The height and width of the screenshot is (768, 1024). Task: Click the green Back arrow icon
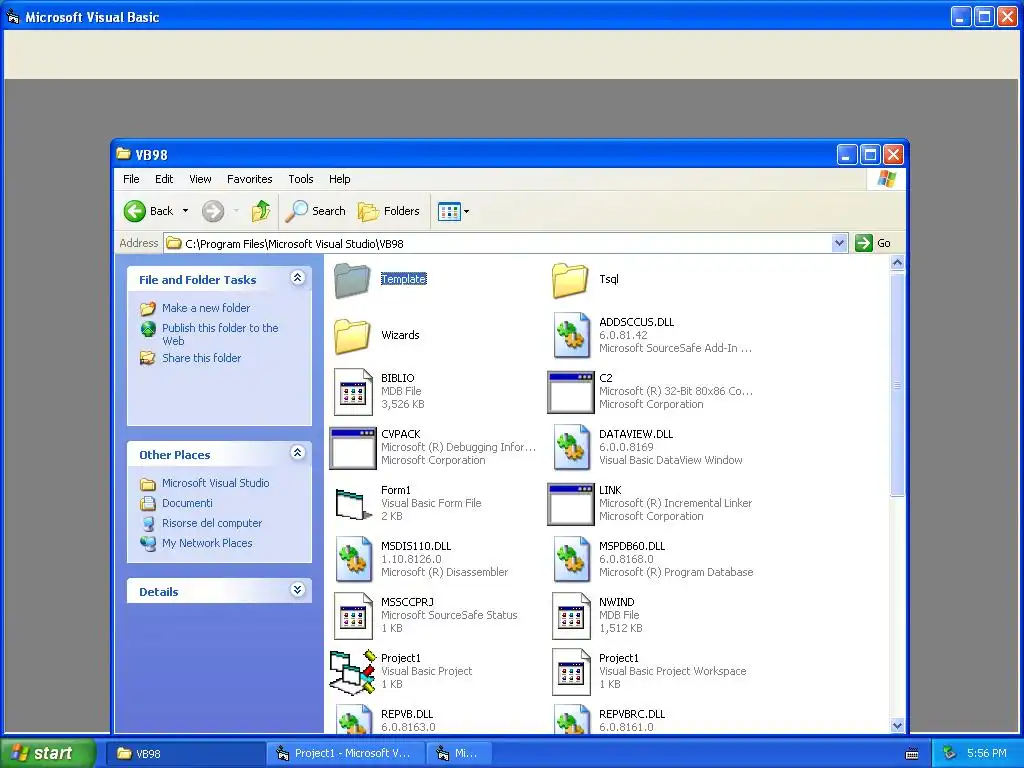click(135, 211)
